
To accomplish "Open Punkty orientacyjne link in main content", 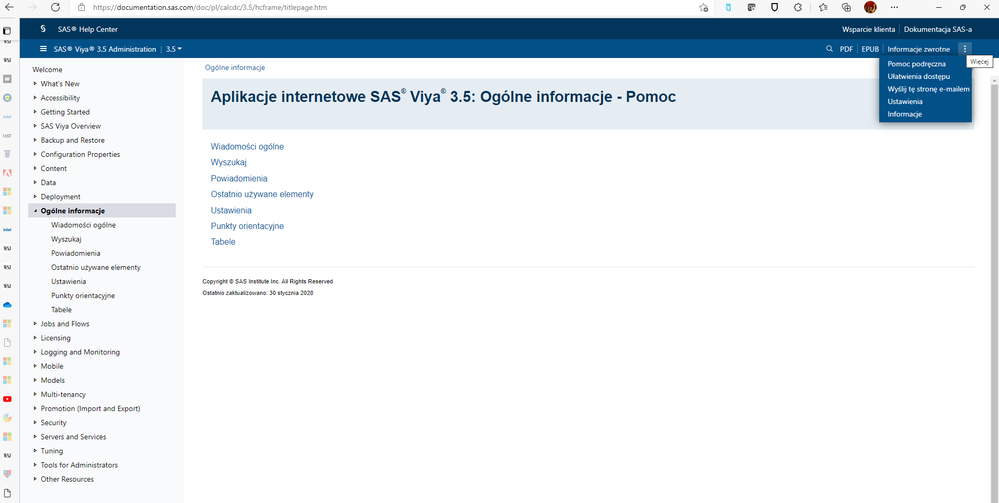I will click(x=247, y=226).
